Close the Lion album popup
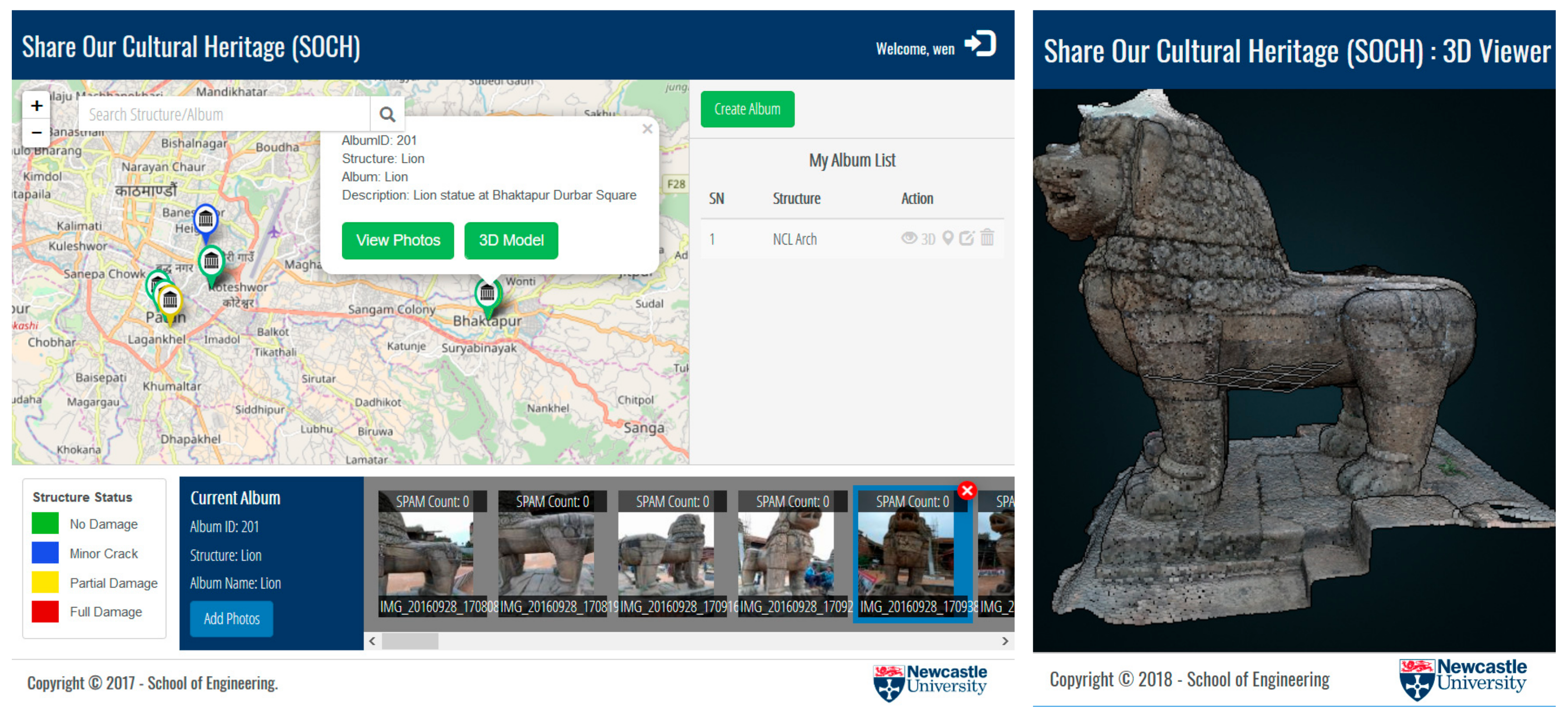Image resolution: width=1568 pixels, height=721 pixels. coord(647,129)
